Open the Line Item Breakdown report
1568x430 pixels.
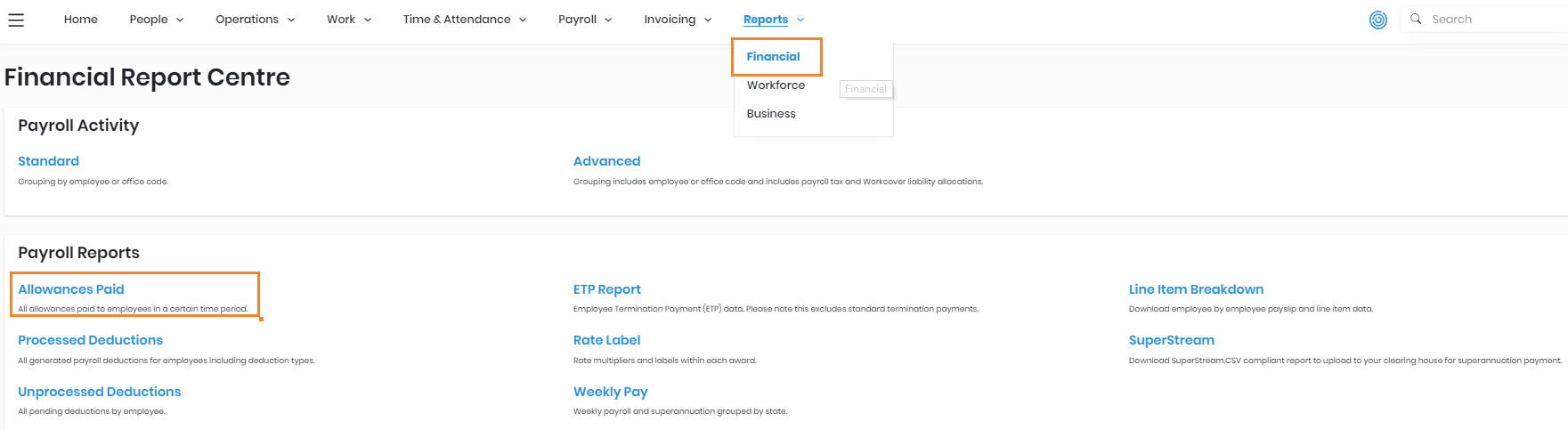tap(1196, 289)
